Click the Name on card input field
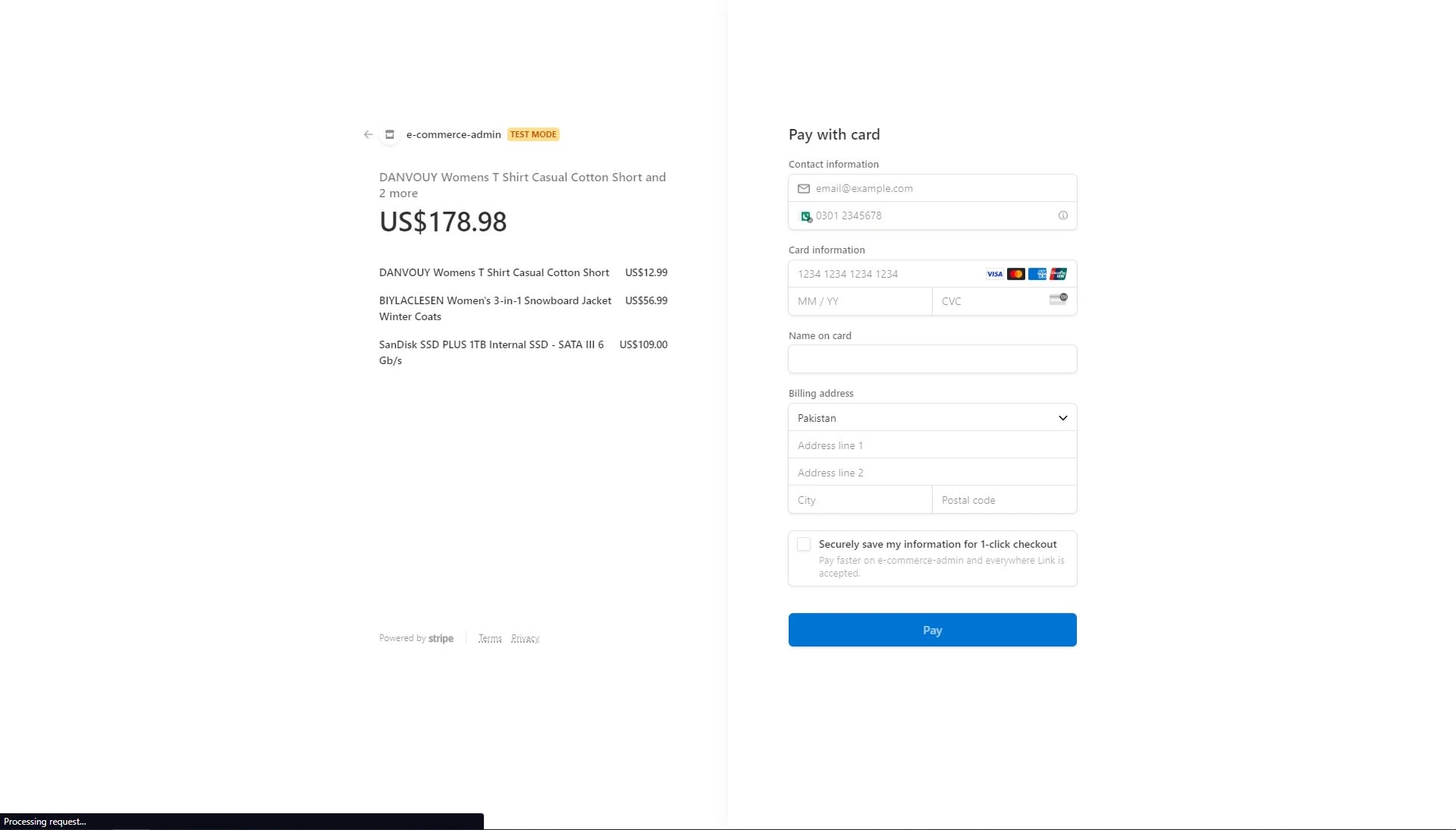Image resolution: width=1456 pixels, height=830 pixels. point(932,359)
